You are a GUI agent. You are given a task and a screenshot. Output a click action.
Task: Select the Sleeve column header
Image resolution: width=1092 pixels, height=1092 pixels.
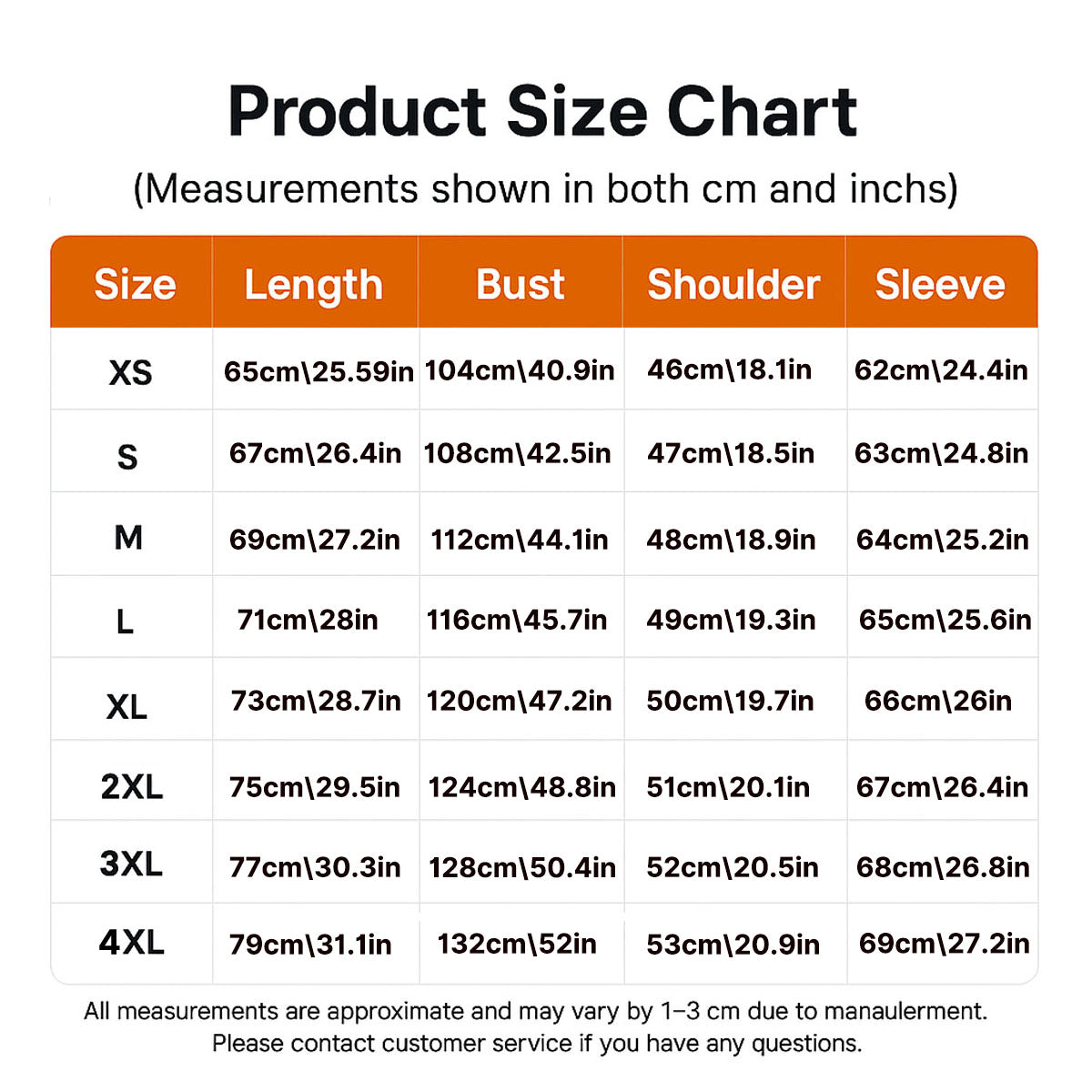click(x=940, y=285)
